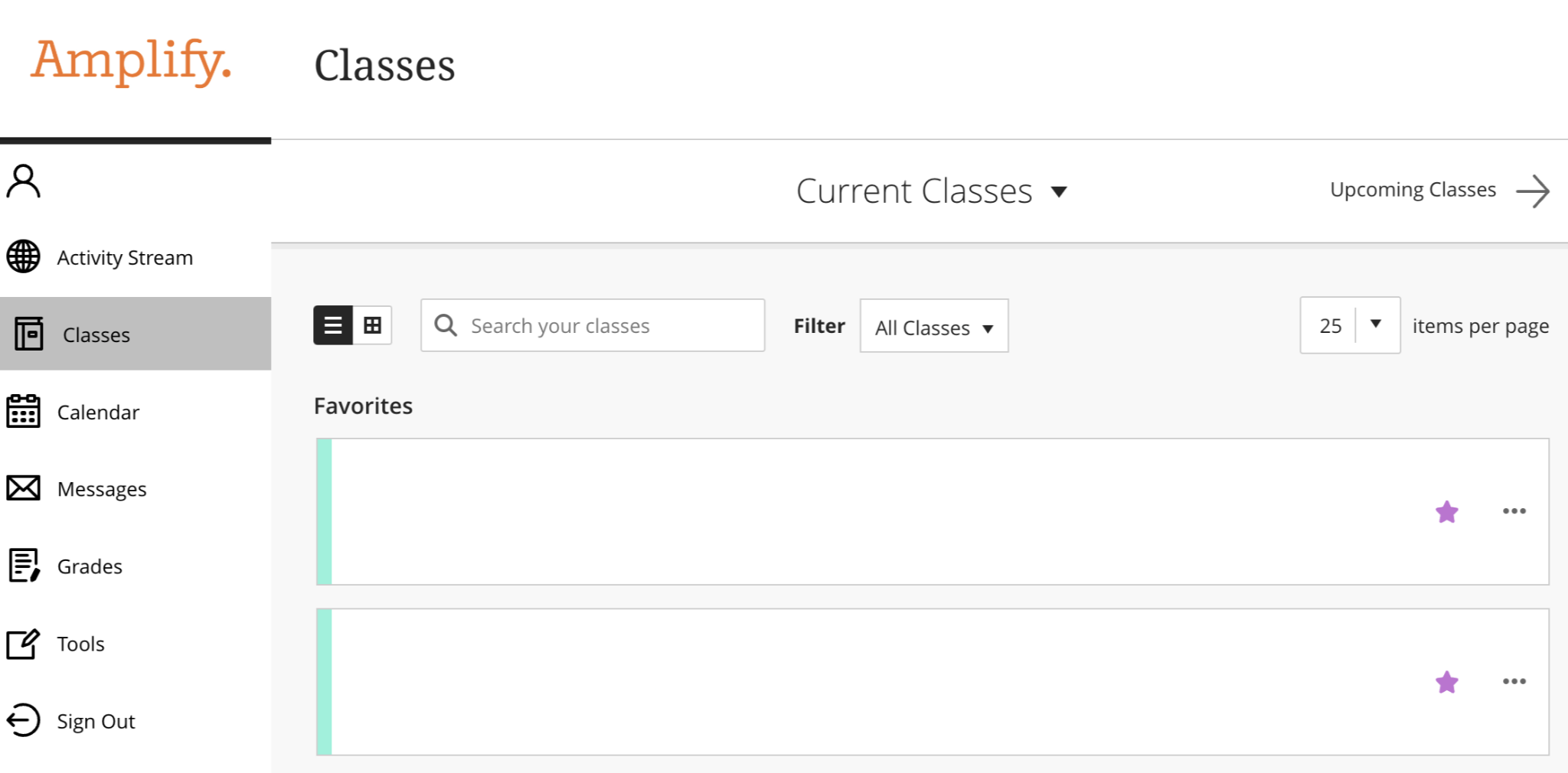Unfavorite the second class with star
Image resolution: width=1568 pixels, height=773 pixels.
[x=1446, y=681]
